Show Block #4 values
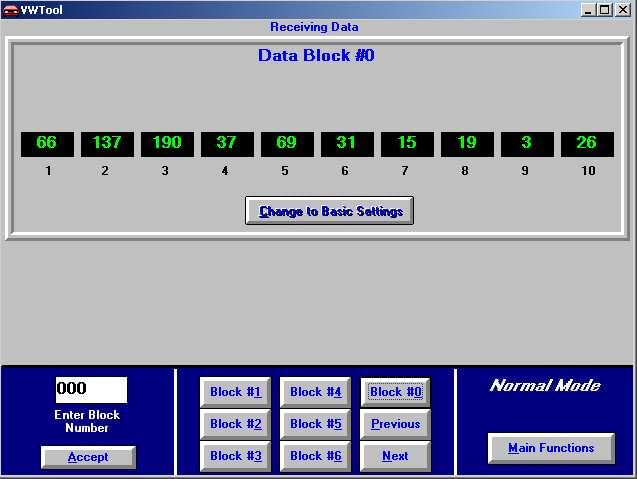Image resolution: width=637 pixels, height=479 pixels. coord(315,392)
